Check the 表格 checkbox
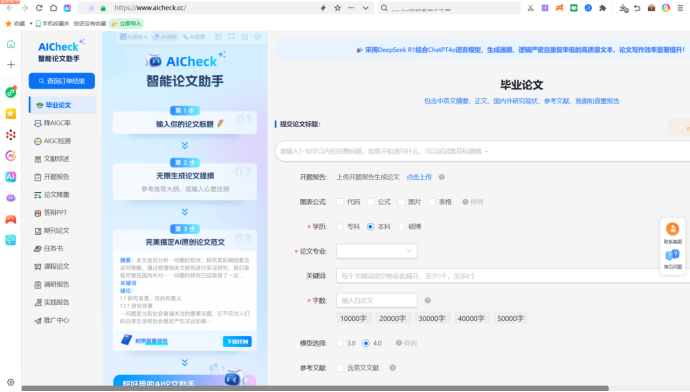690x392 pixels. [432, 202]
